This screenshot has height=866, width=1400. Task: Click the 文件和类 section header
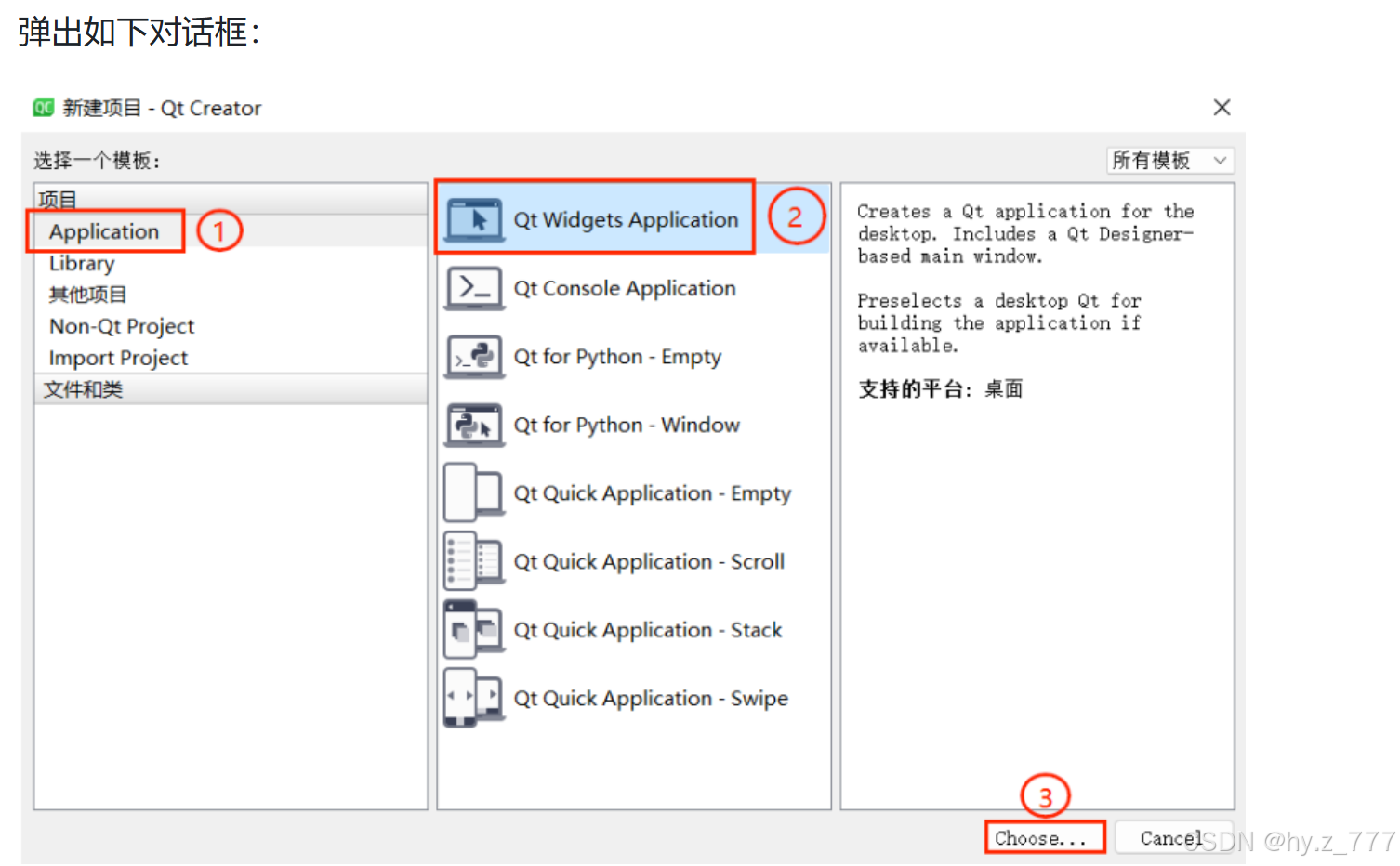coord(231,389)
